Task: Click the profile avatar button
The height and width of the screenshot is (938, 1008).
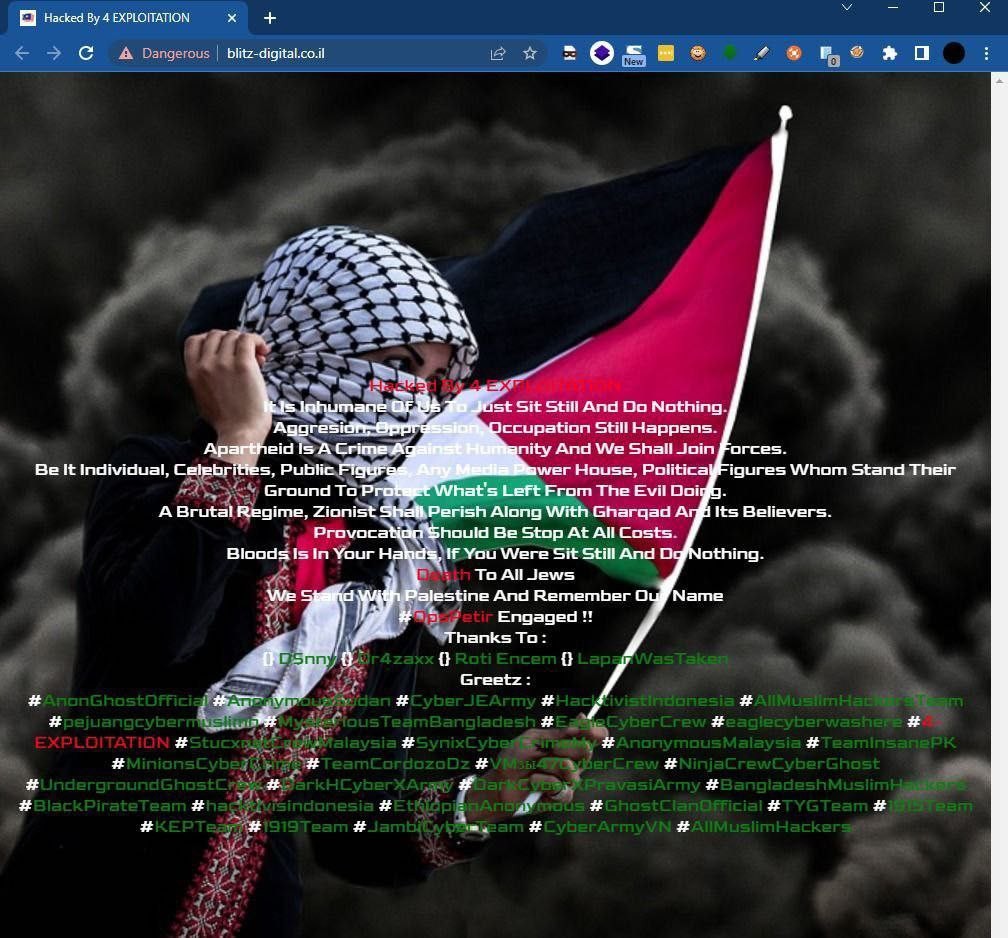Action: [x=954, y=53]
